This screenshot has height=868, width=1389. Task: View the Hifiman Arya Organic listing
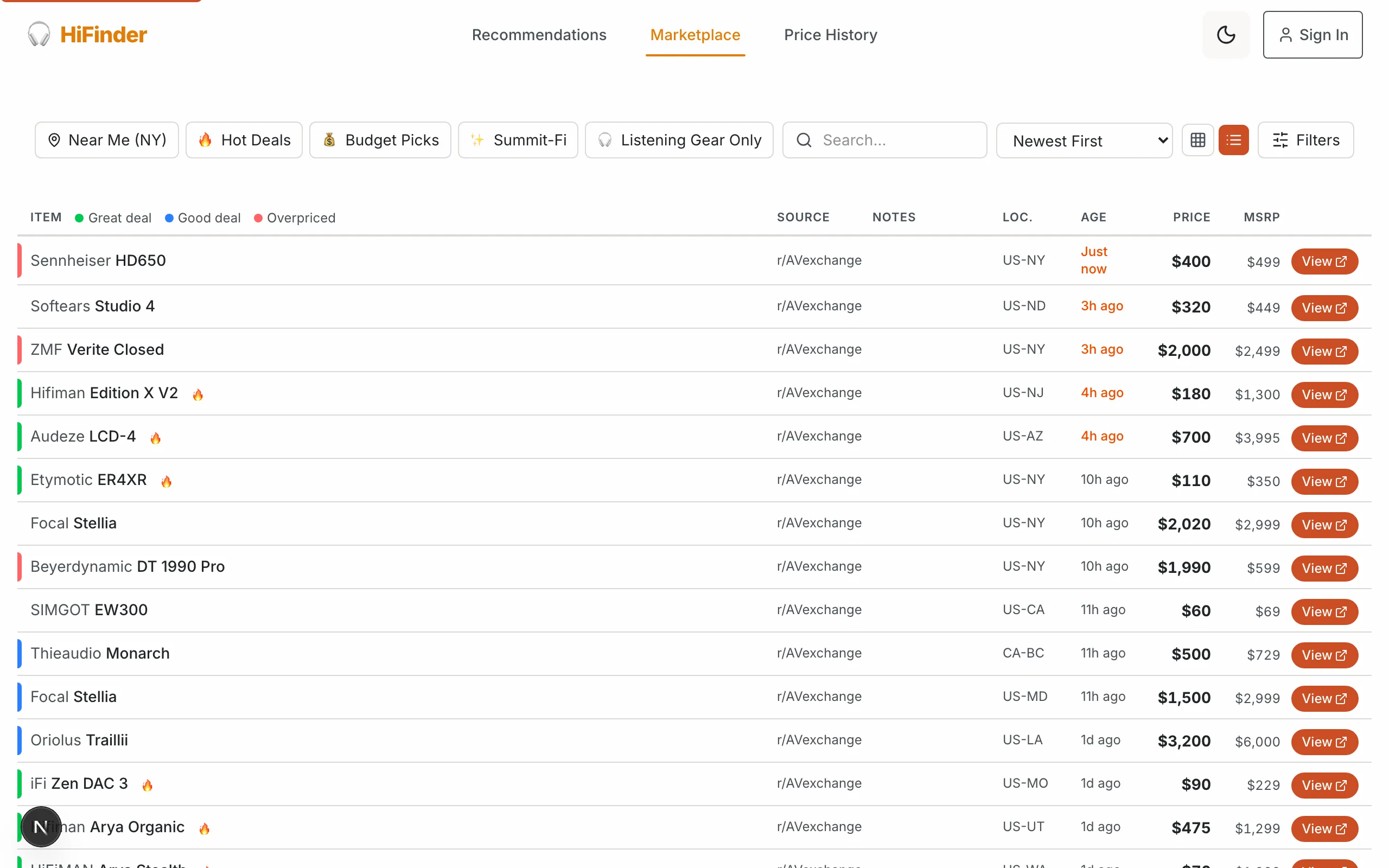(1324, 828)
